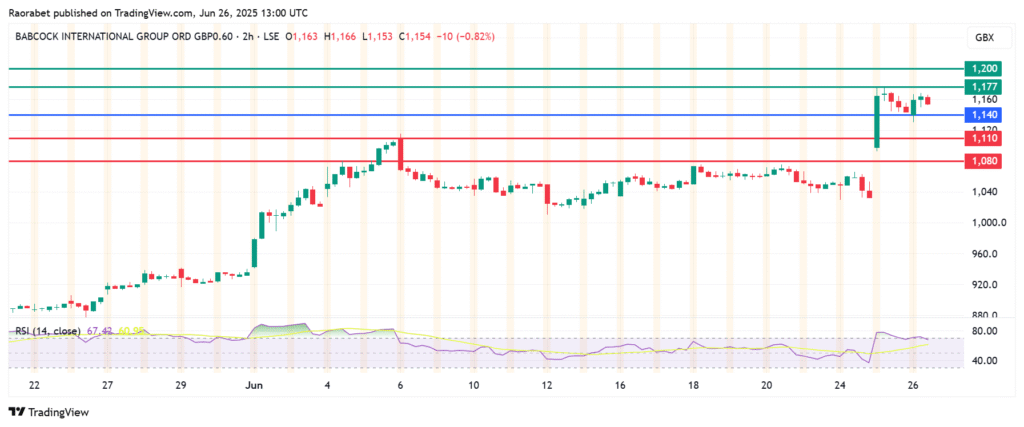Click the RSI (14, close) indicator label
The width and height of the screenshot is (1024, 427).
click(x=44, y=331)
